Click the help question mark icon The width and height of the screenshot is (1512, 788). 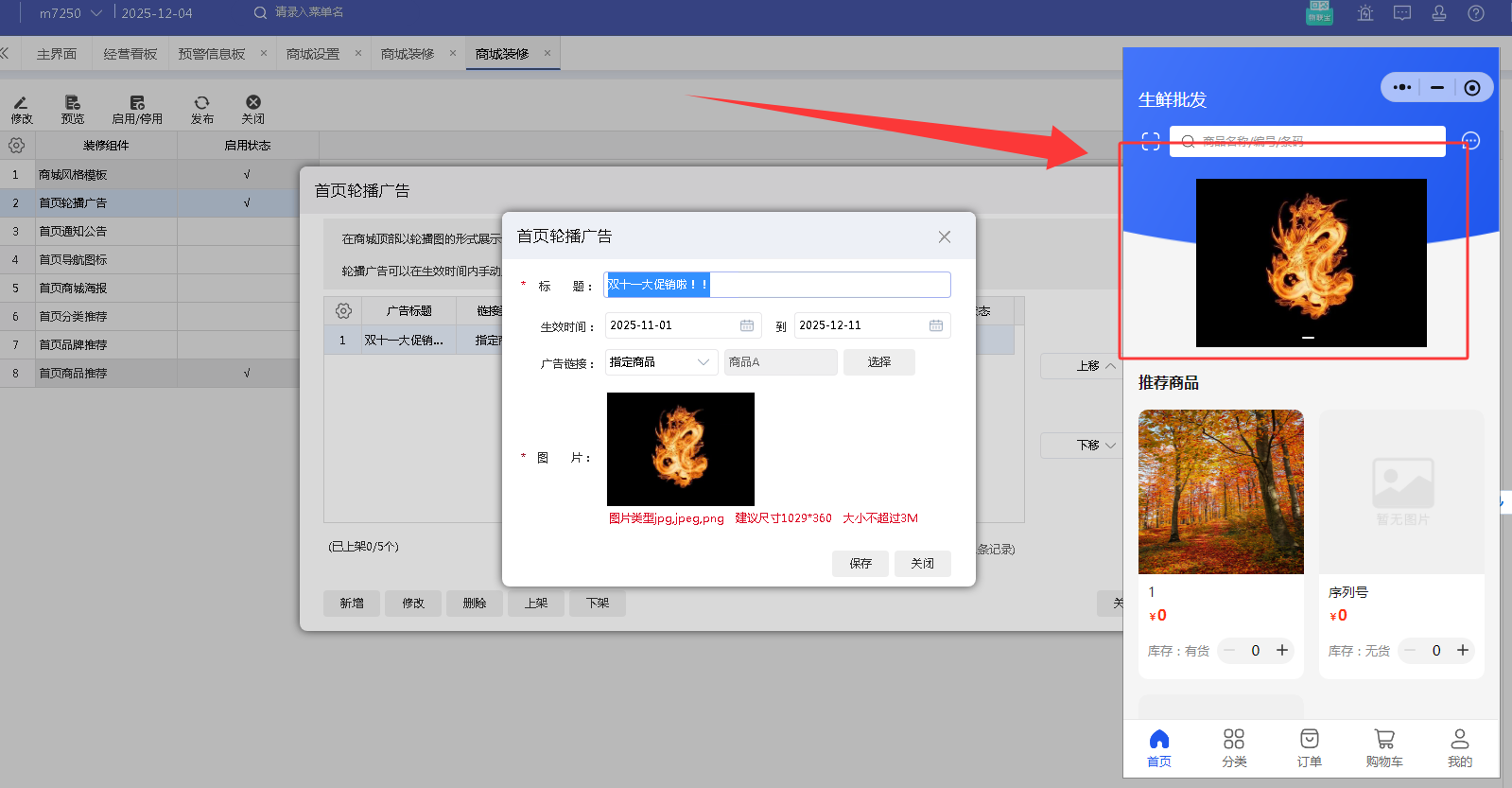[1475, 13]
